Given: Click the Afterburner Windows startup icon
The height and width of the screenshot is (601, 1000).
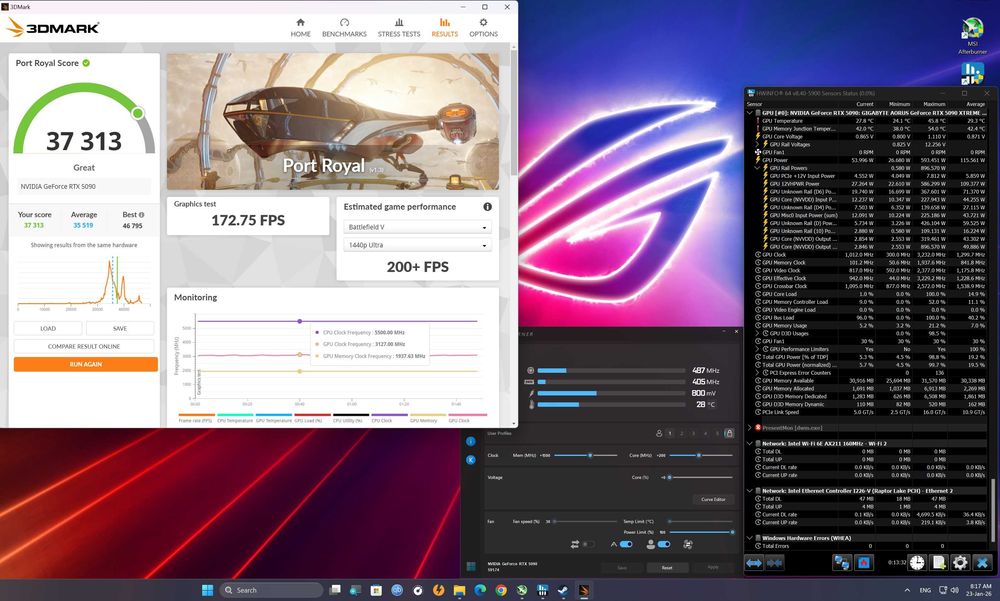Looking at the screenshot, I should (x=471, y=566).
